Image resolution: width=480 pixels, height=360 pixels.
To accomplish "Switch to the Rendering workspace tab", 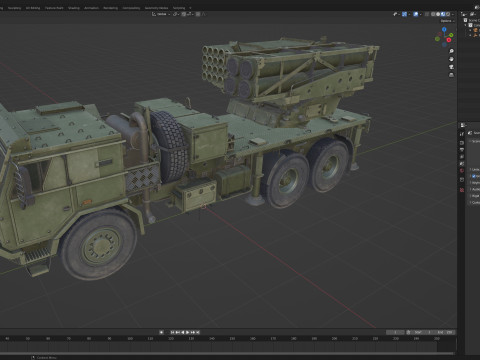I will [x=110, y=8].
